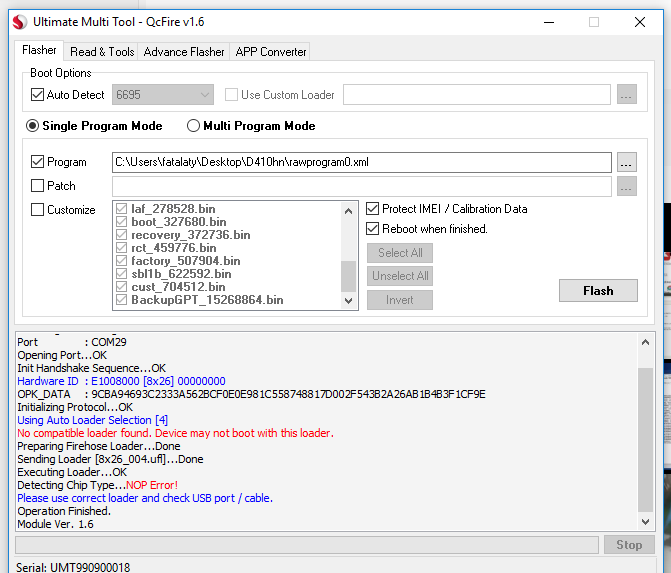Image resolution: width=671 pixels, height=573 pixels.
Task: Click the QcFire app logo icon
Action: point(20,22)
